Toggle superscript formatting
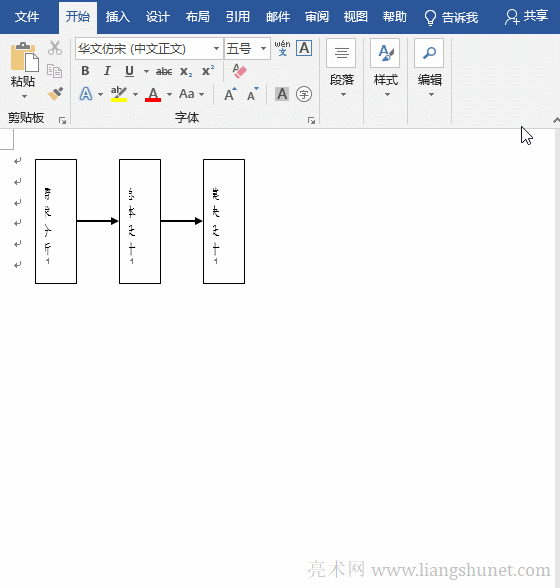Viewport: 560px width, 588px height. pos(208,70)
